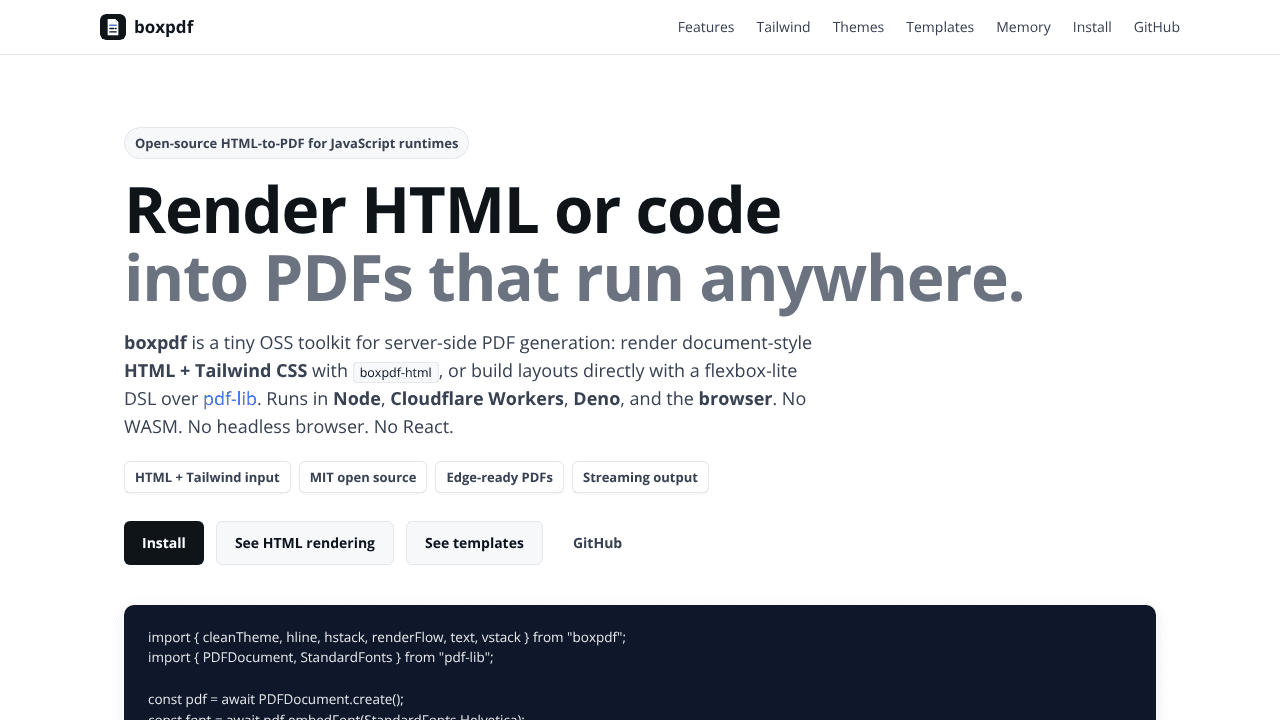Click the 'Open-source HTML-to-PDF for JavaScript runtimes' pill
This screenshot has height=720, width=1280.
pyautogui.click(x=296, y=143)
